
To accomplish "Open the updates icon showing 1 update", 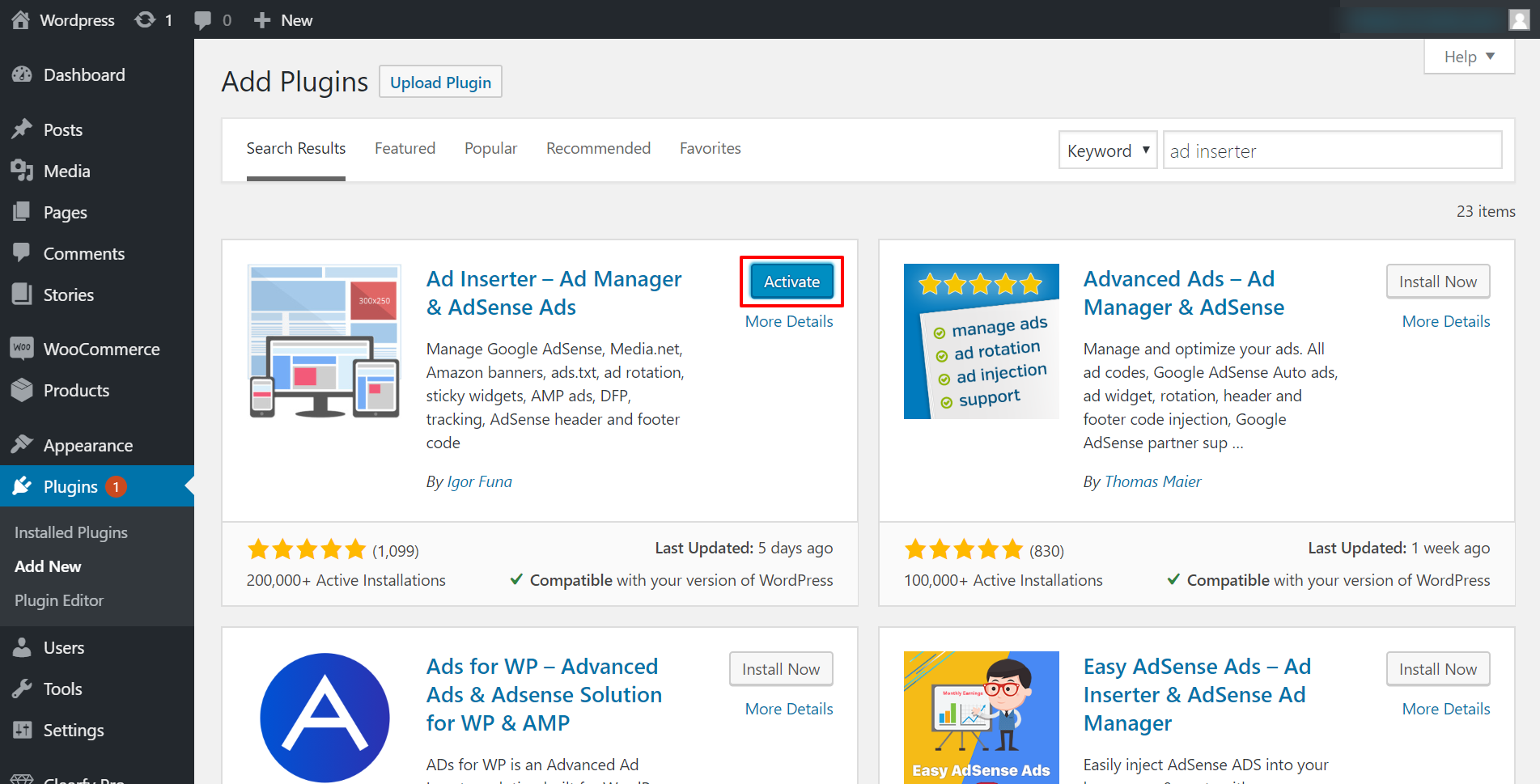I will click(x=145, y=19).
